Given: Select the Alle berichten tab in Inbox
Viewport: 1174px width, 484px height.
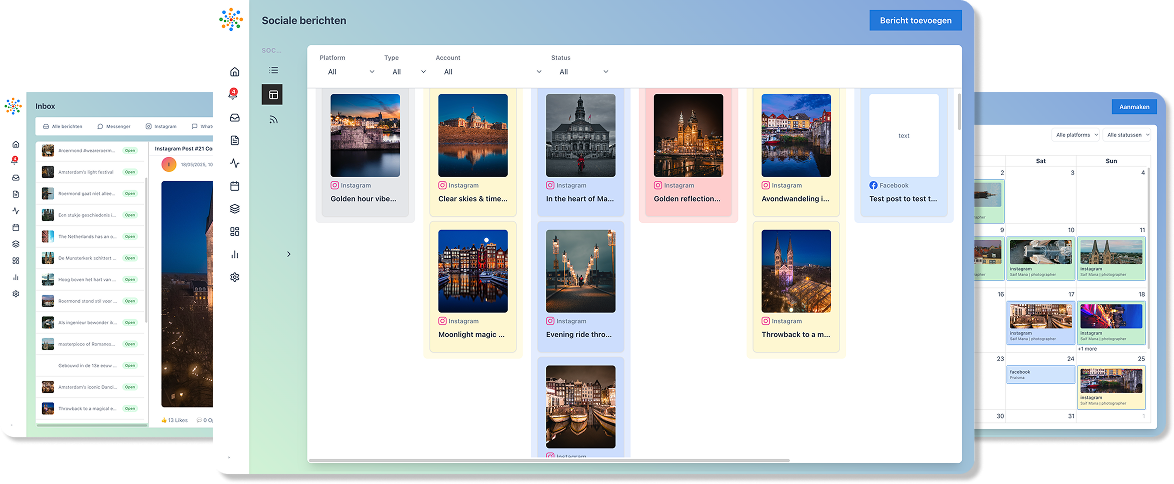Looking at the screenshot, I should pos(65,127).
